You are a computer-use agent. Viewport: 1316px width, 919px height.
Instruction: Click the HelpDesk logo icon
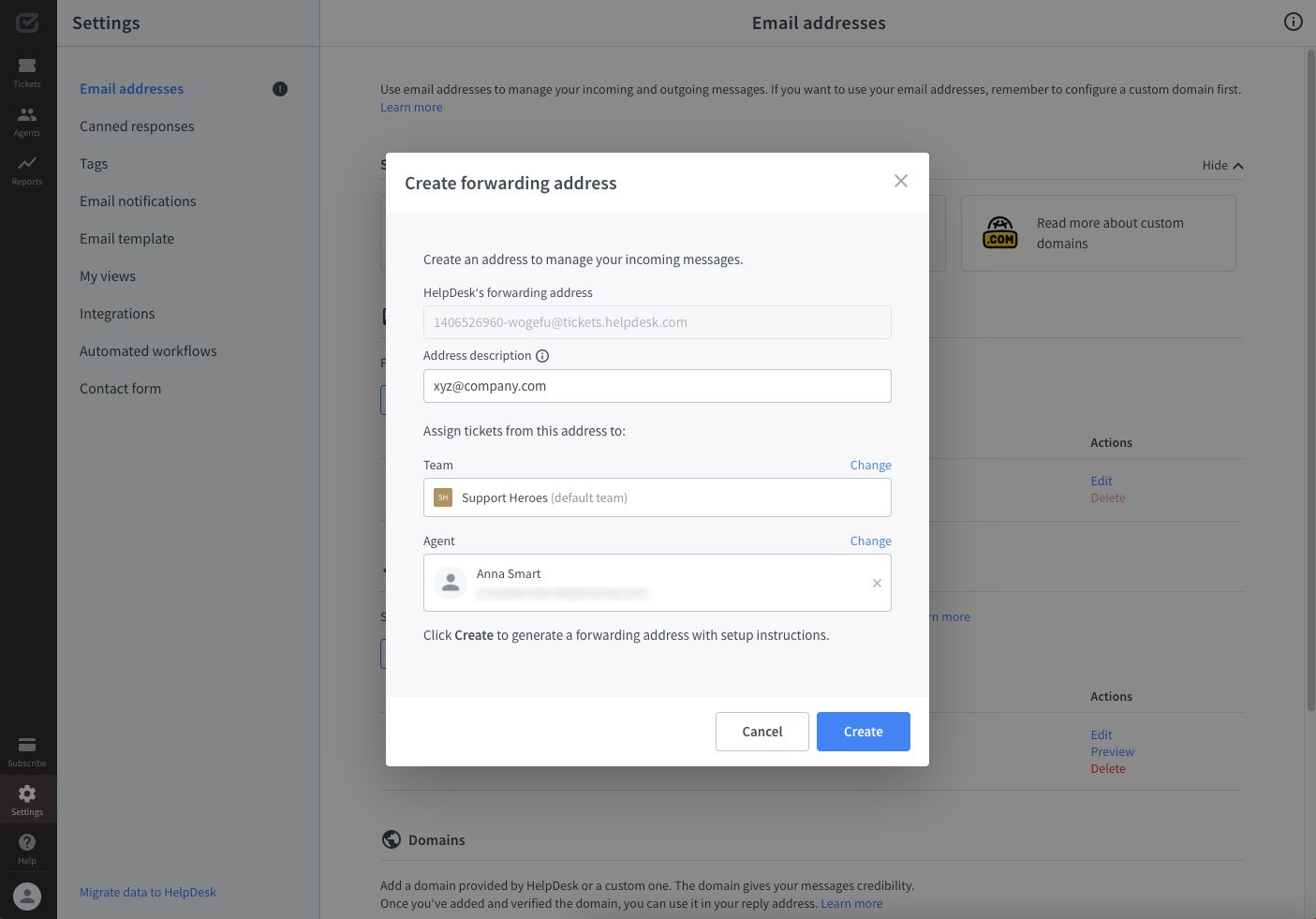27,22
